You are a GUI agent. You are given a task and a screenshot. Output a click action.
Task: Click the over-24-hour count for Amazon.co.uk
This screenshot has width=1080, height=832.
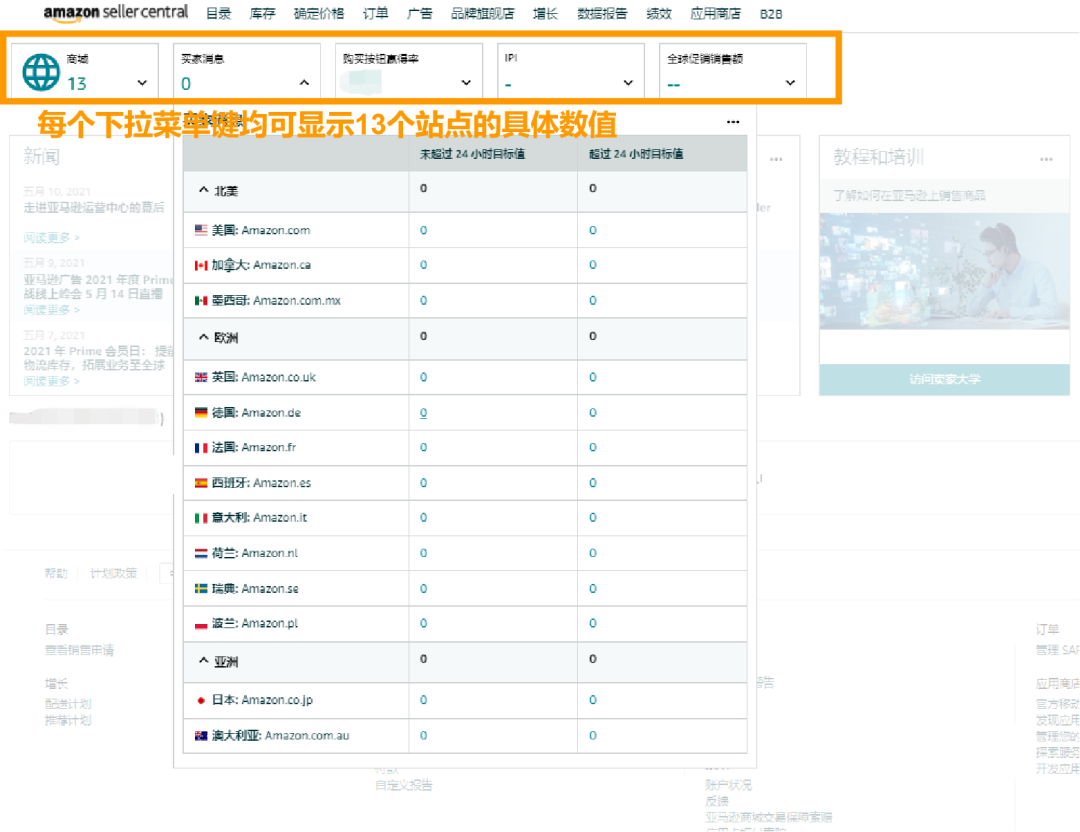point(592,377)
